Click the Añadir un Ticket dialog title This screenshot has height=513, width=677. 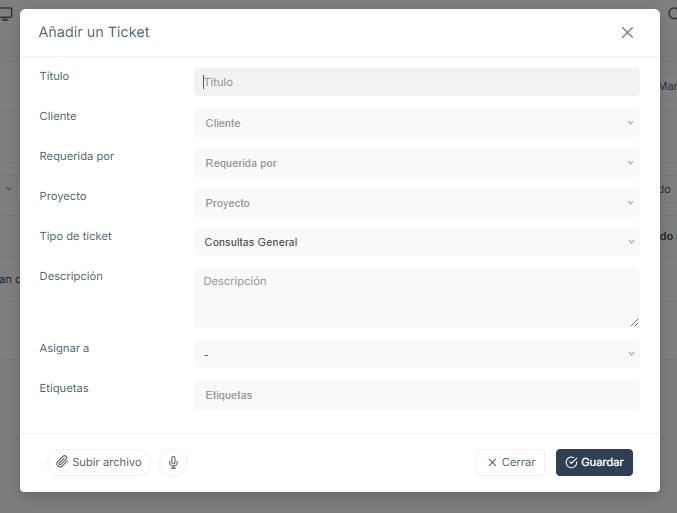pyautogui.click(x=94, y=32)
